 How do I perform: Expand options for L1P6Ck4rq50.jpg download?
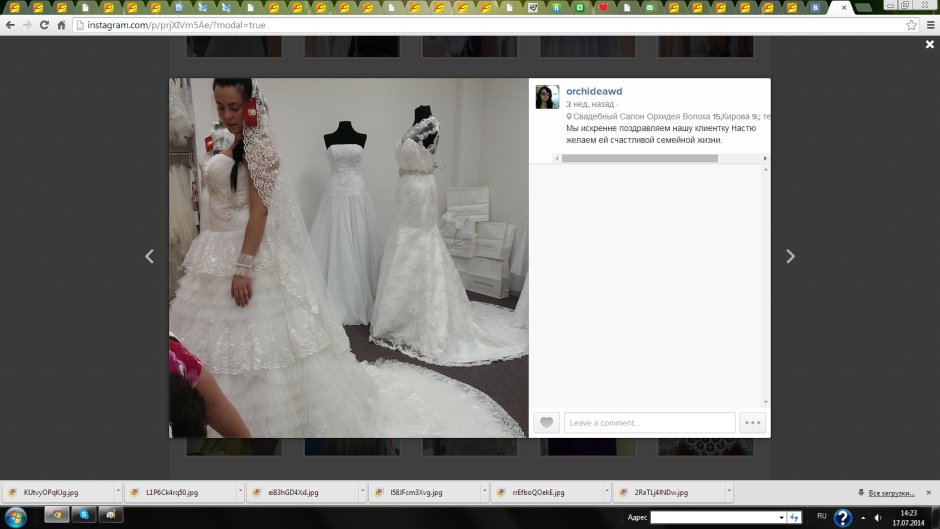tap(240, 493)
